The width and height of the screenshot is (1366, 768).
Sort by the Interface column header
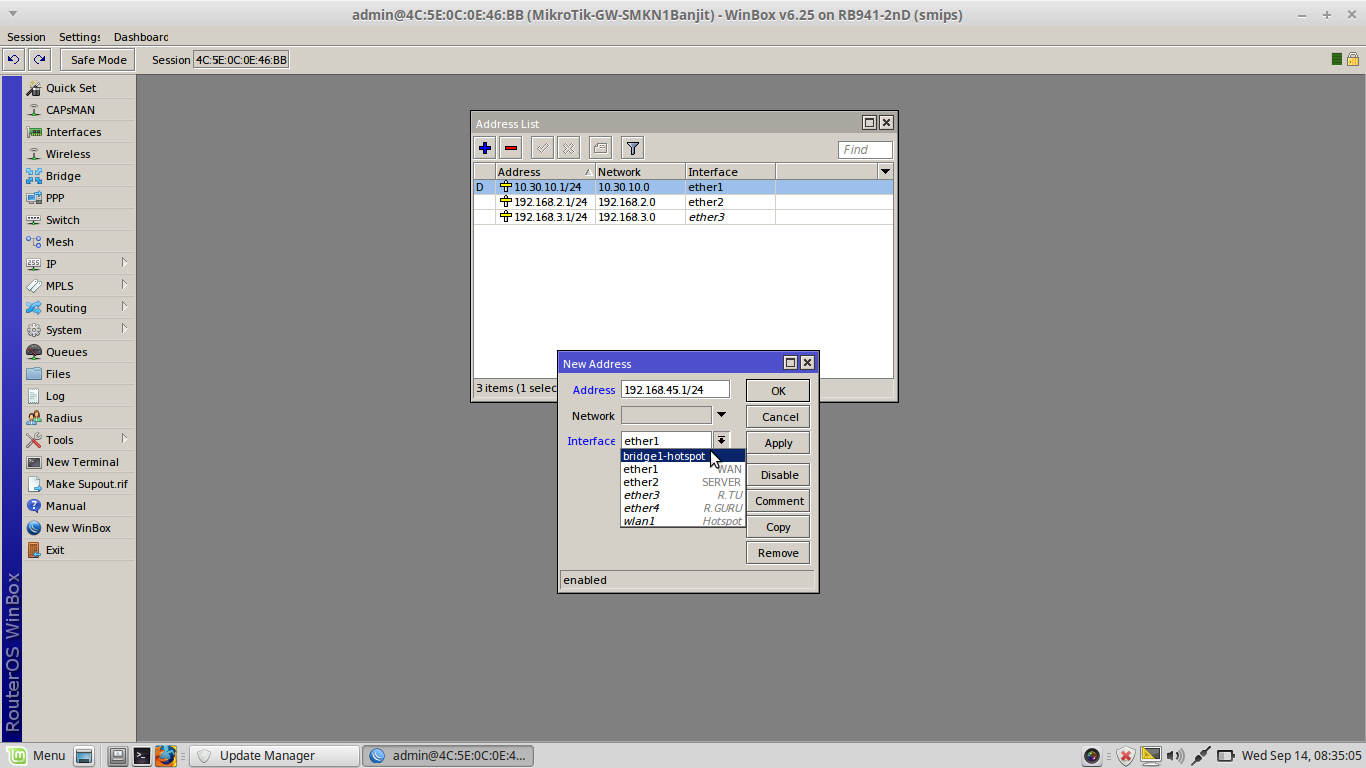coord(730,172)
